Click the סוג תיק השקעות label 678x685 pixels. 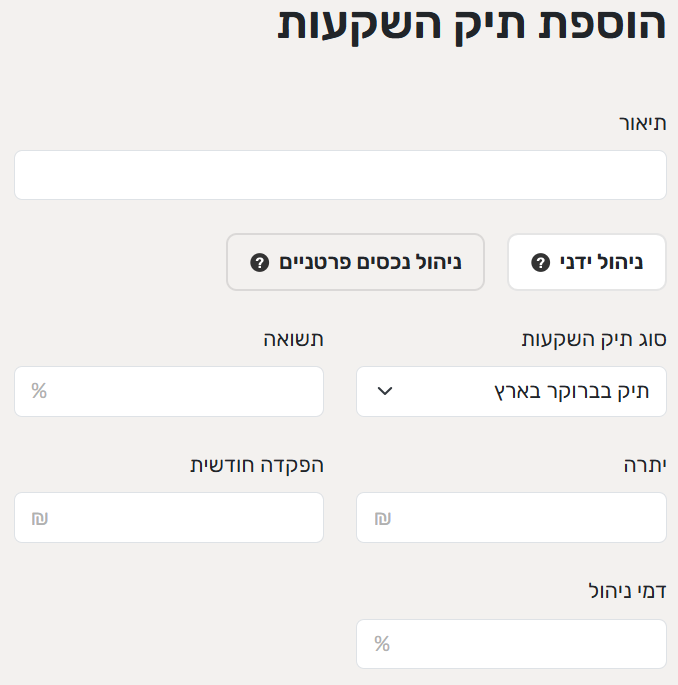point(594,339)
